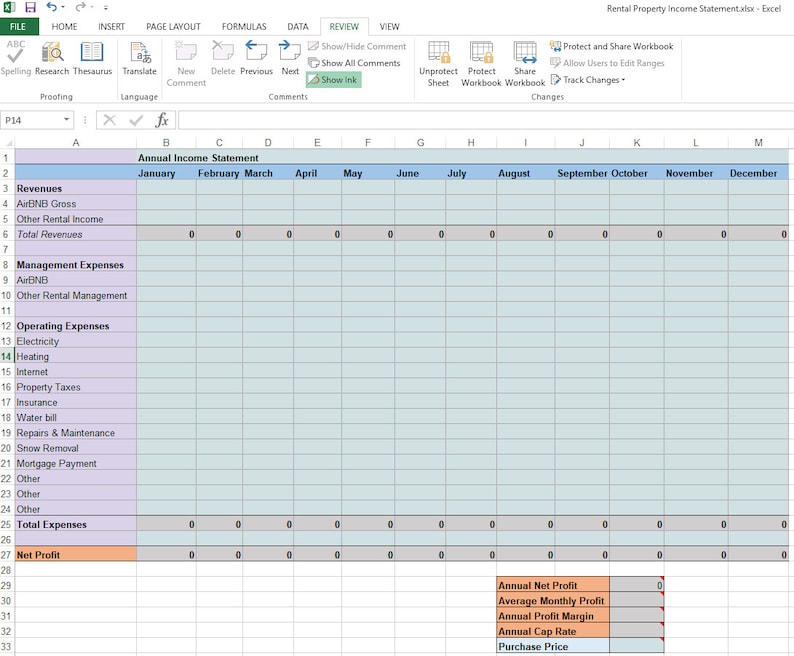The width and height of the screenshot is (794, 656).
Task: Select the Electricity cell
Action: pyautogui.click(x=75, y=341)
